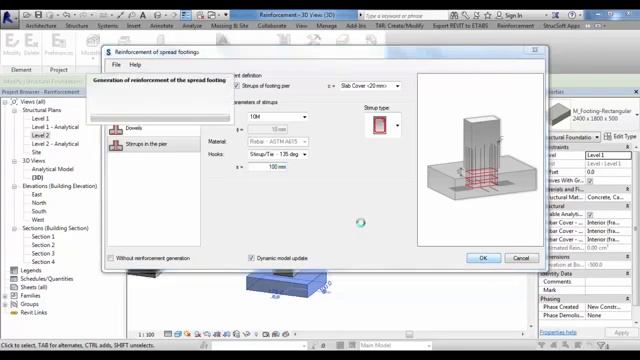
Task: Open the Help menu in reinforcement dialog
Action: point(135,64)
